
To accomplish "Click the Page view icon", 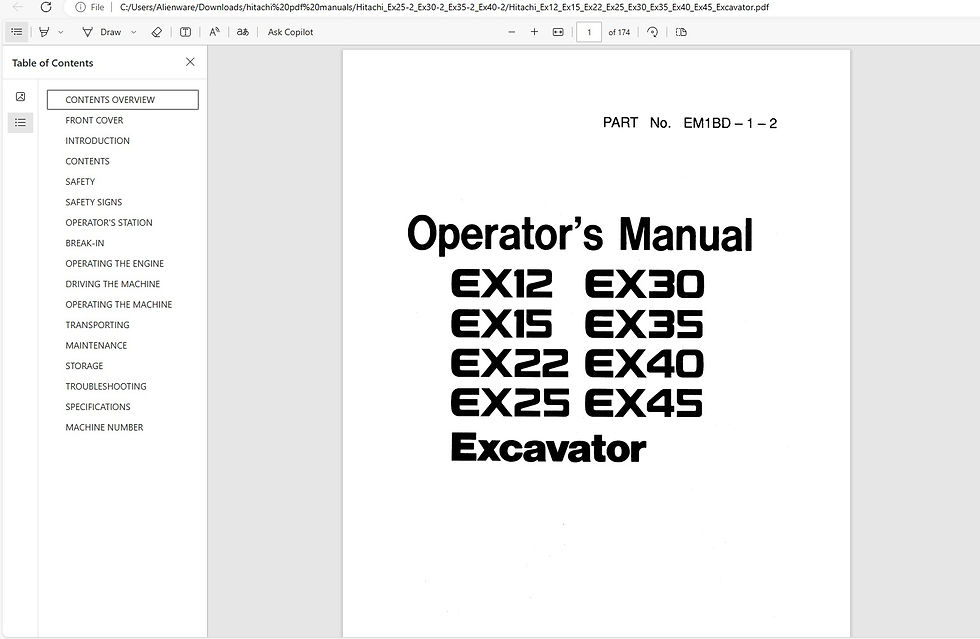I will 681,32.
